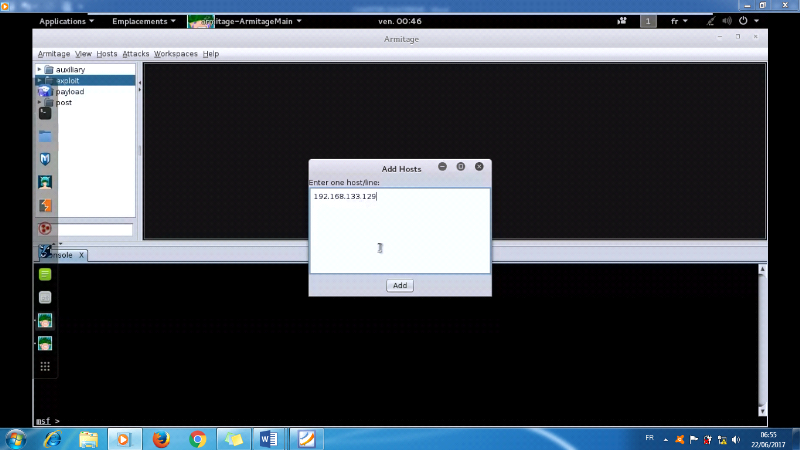Image resolution: width=800 pixels, height=450 pixels.
Task: Close the Add Hosts dialog
Action: pos(479,166)
